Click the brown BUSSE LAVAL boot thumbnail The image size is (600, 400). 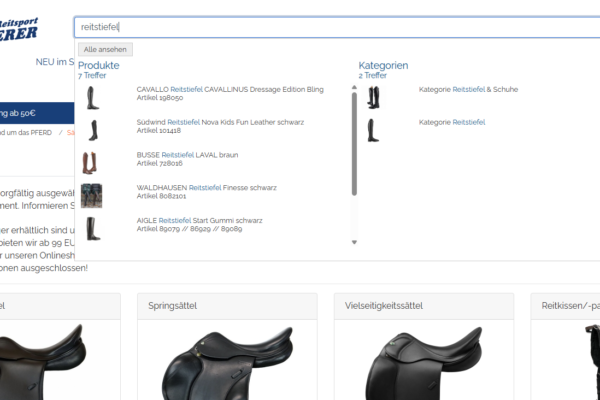(90, 163)
